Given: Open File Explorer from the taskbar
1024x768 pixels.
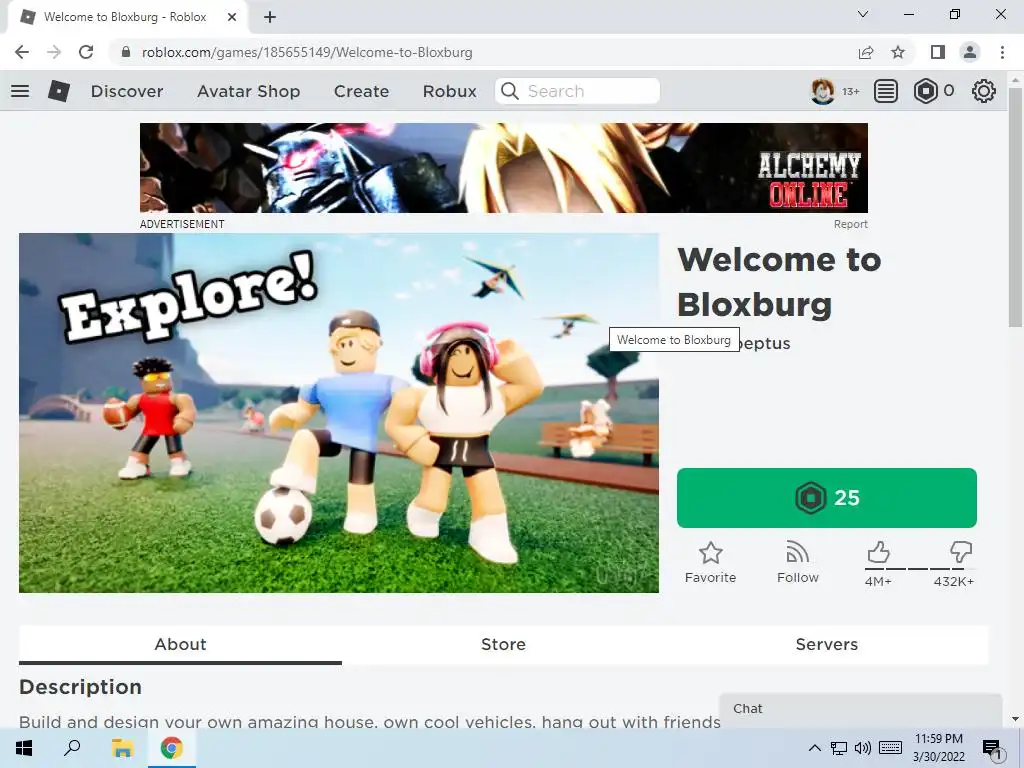Looking at the screenshot, I should [122, 748].
